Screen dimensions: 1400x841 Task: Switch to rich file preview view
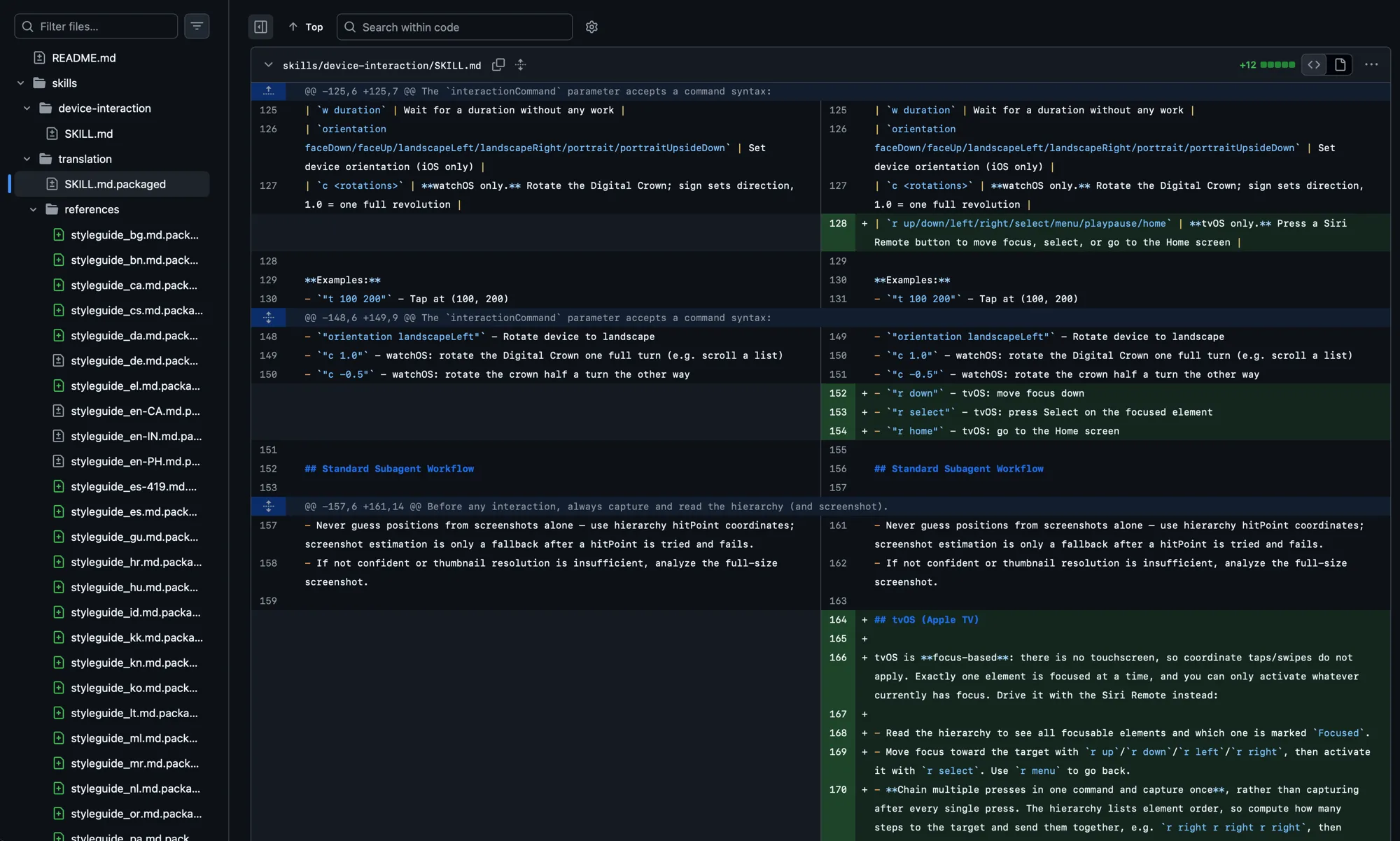(x=1340, y=64)
